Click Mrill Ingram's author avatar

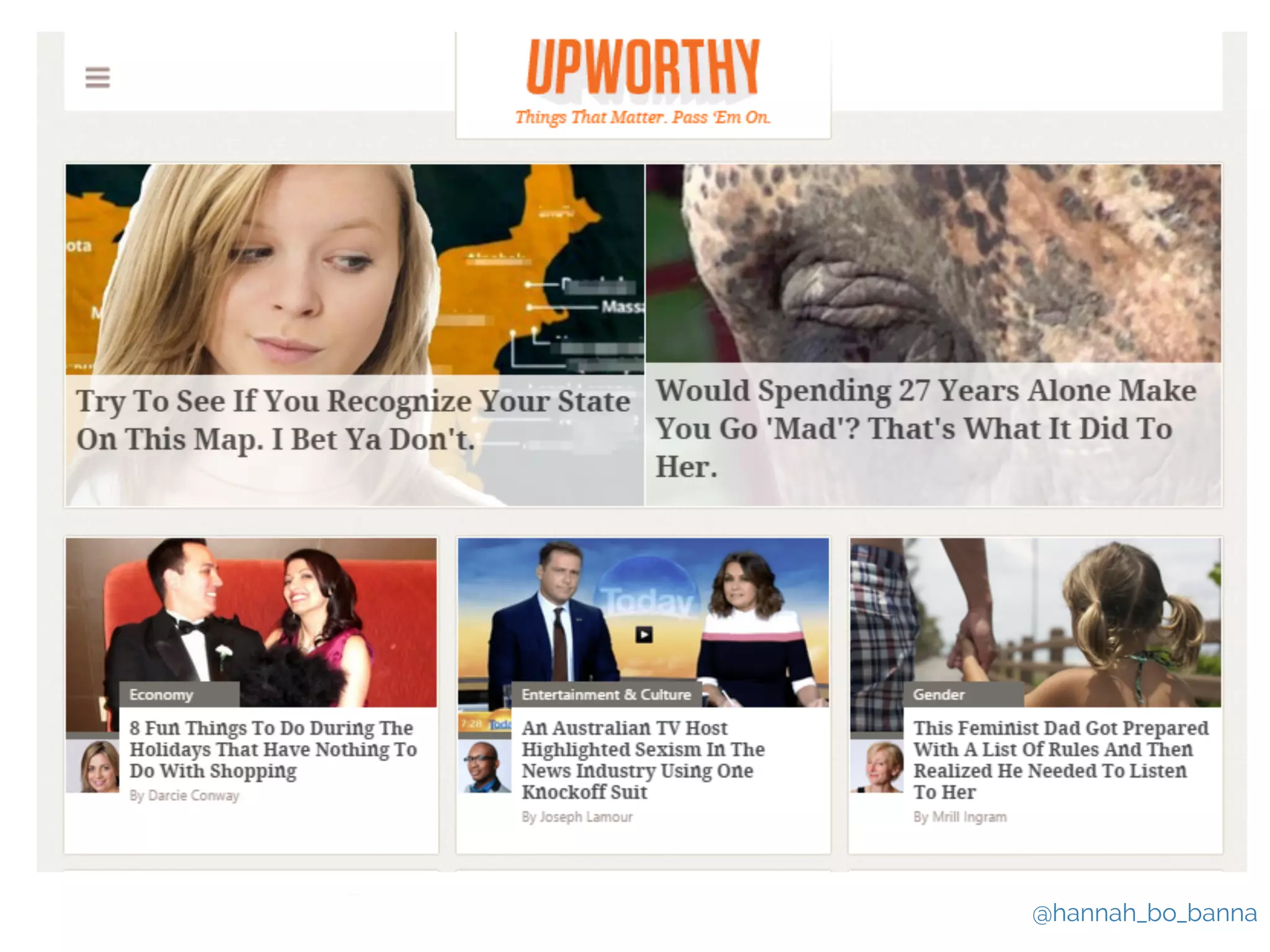[876, 766]
